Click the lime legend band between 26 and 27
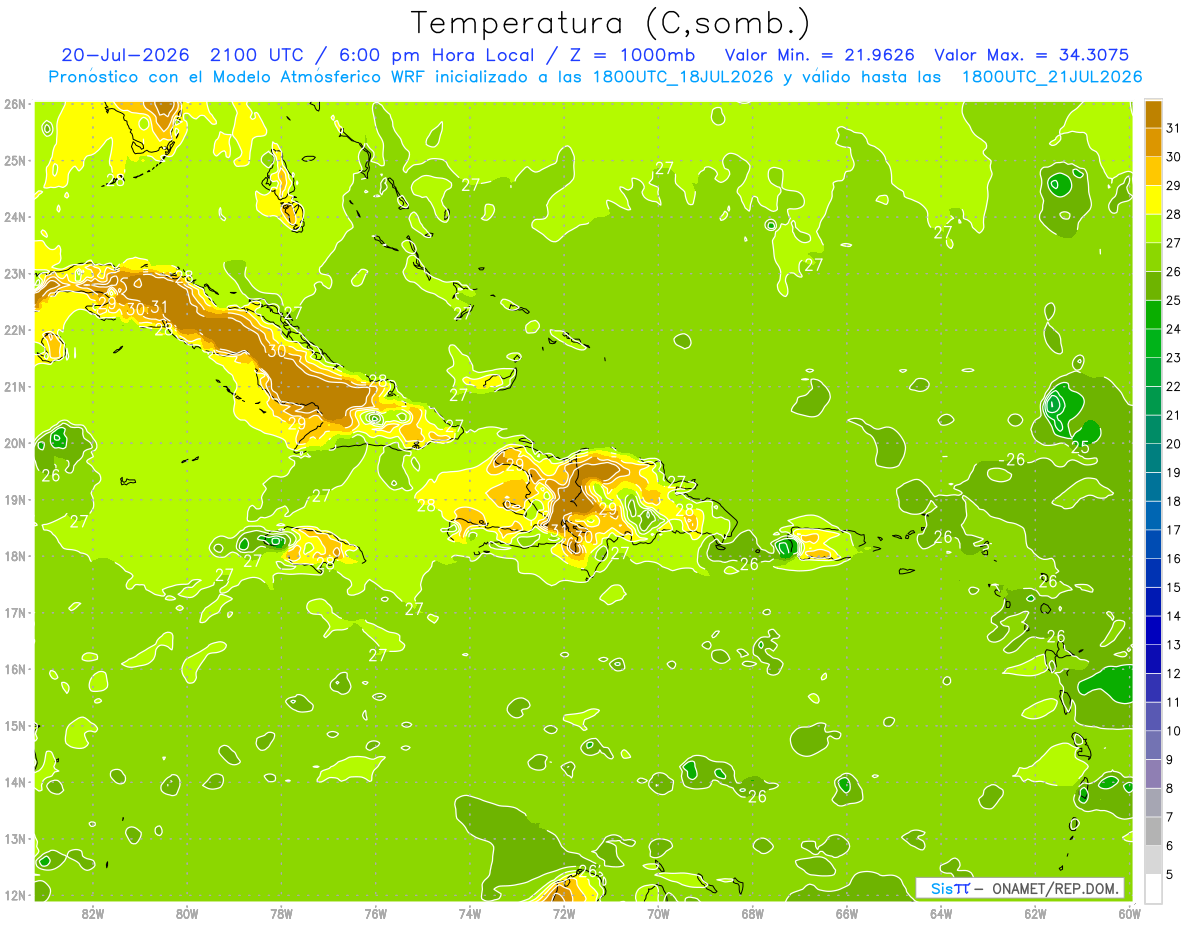The height and width of the screenshot is (927, 1200). tap(1153, 256)
